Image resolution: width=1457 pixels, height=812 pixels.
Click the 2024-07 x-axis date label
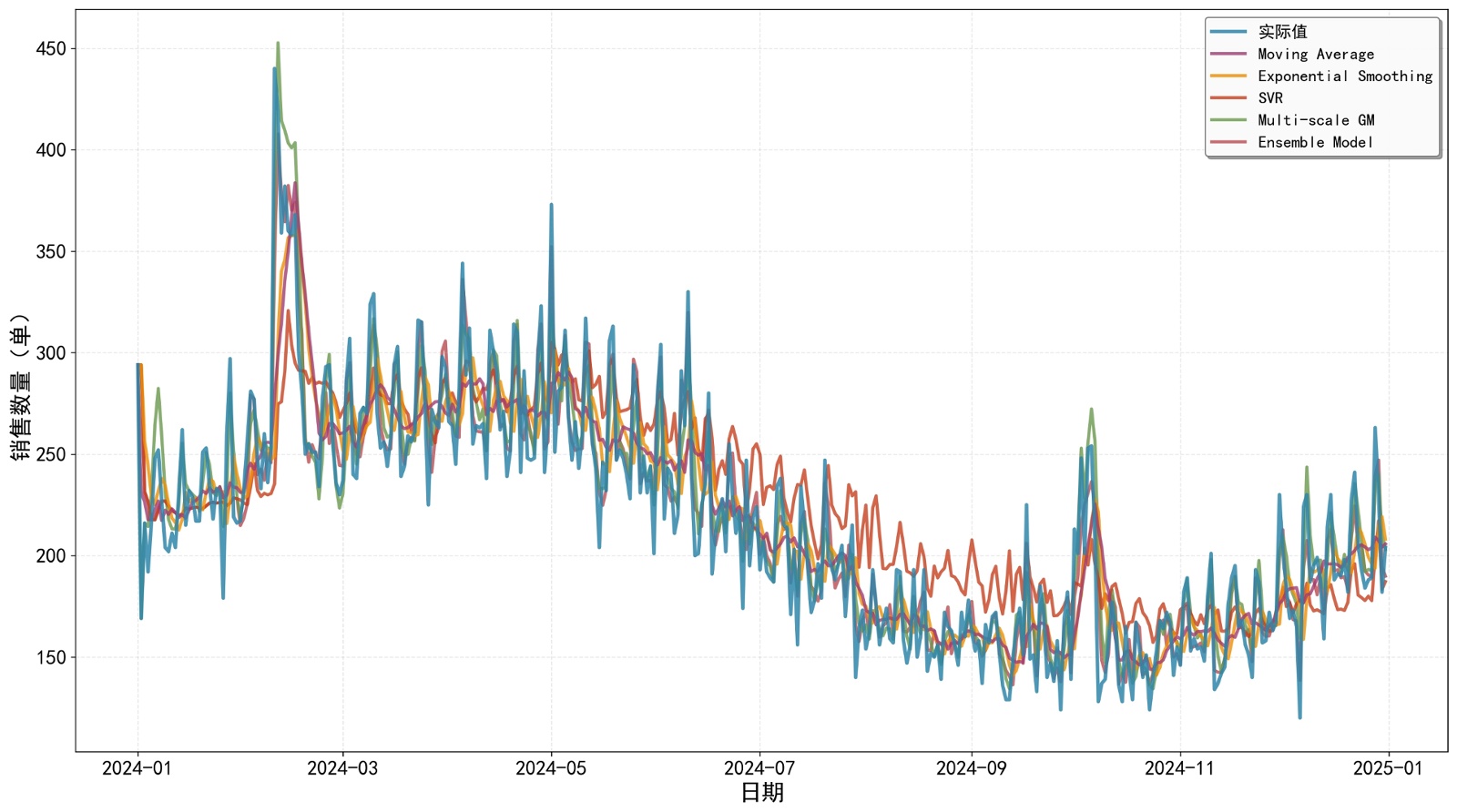(759, 768)
